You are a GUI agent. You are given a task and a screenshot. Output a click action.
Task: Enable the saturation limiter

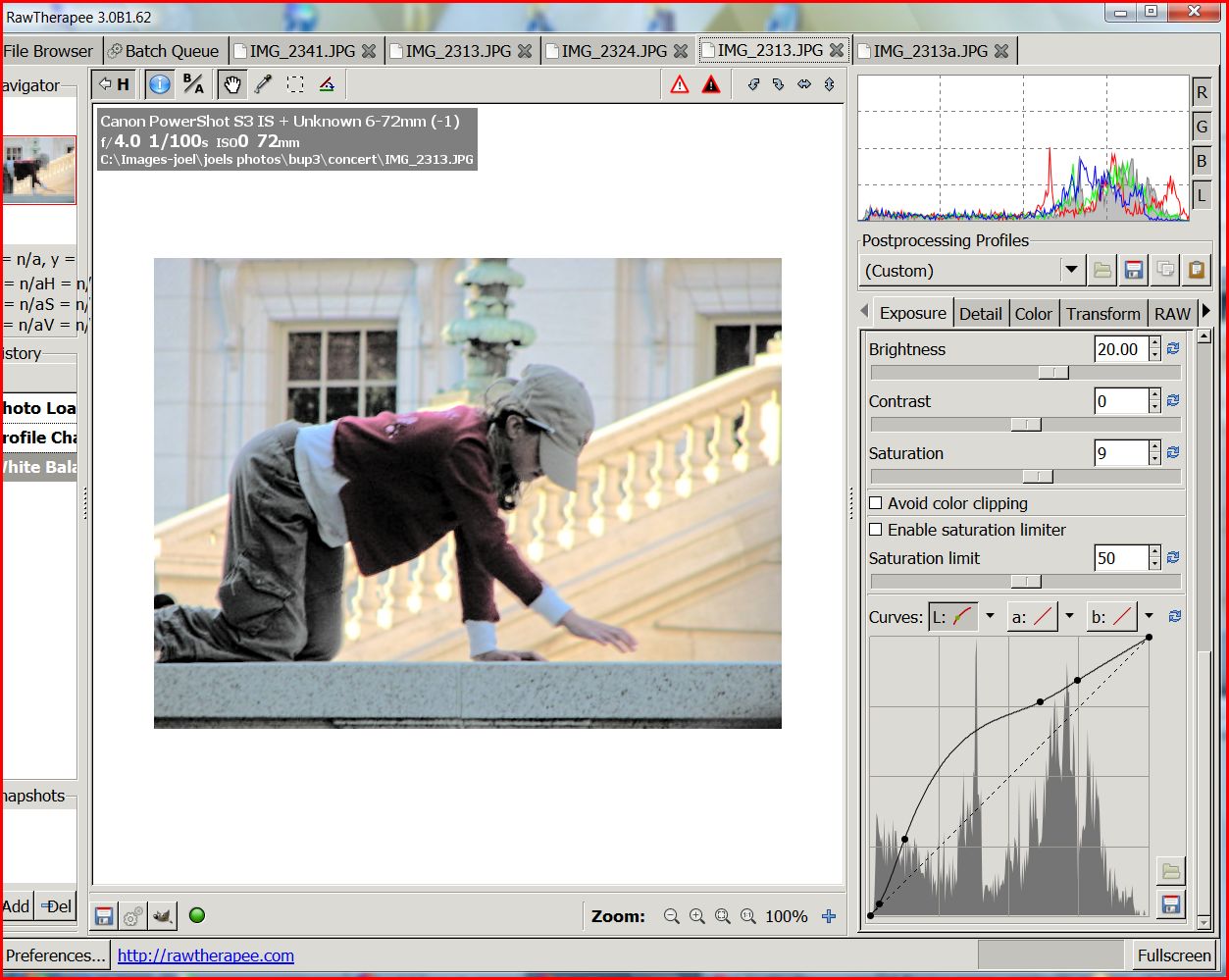(x=875, y=530)
